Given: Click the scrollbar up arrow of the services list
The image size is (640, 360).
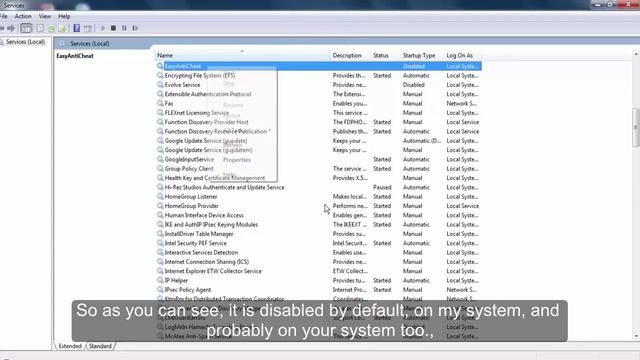Looking at the screenshot, I should (636, 54).
